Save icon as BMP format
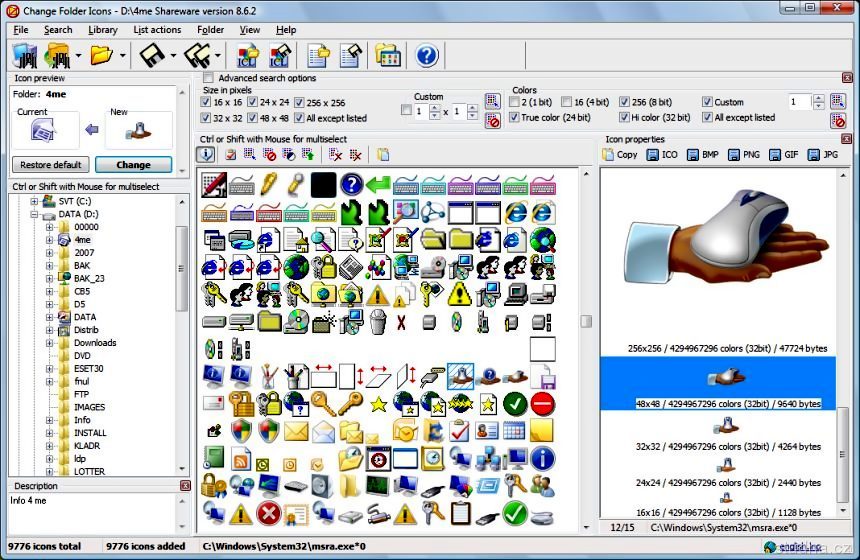 (x=703, y=155)
